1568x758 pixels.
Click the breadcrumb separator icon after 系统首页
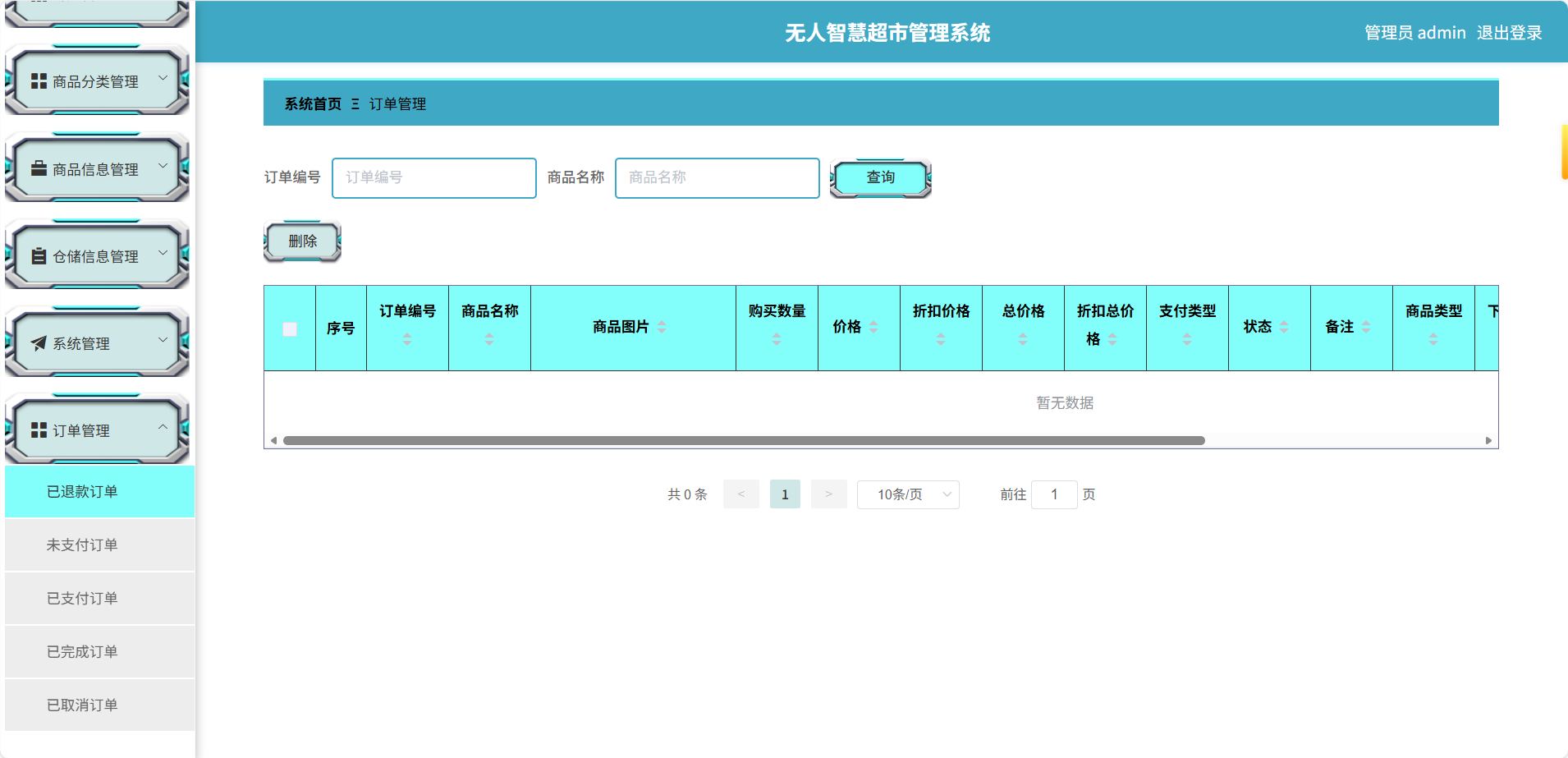355,104
